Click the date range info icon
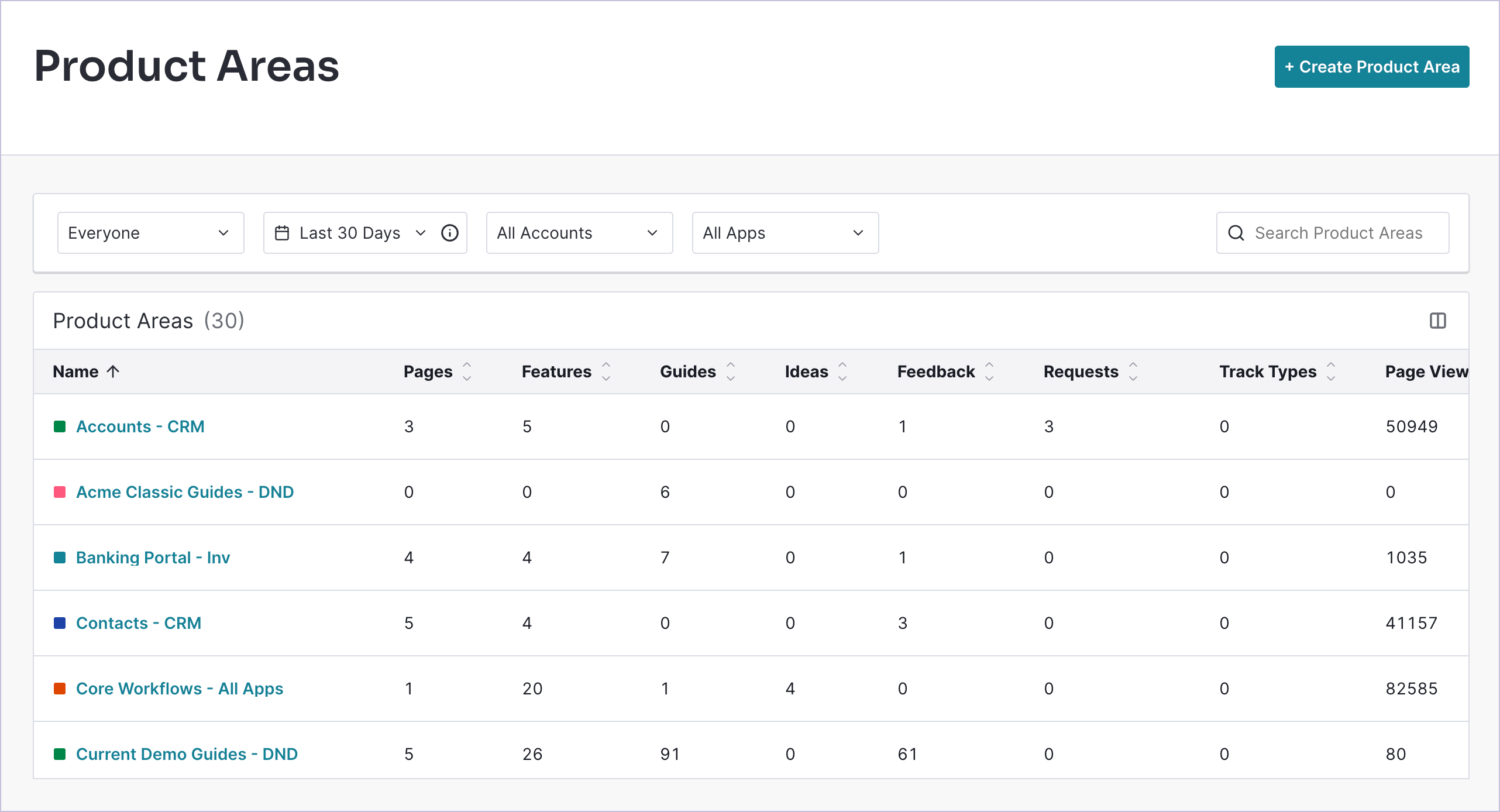This screenshot has height=812, width=1500. point(449,233)
